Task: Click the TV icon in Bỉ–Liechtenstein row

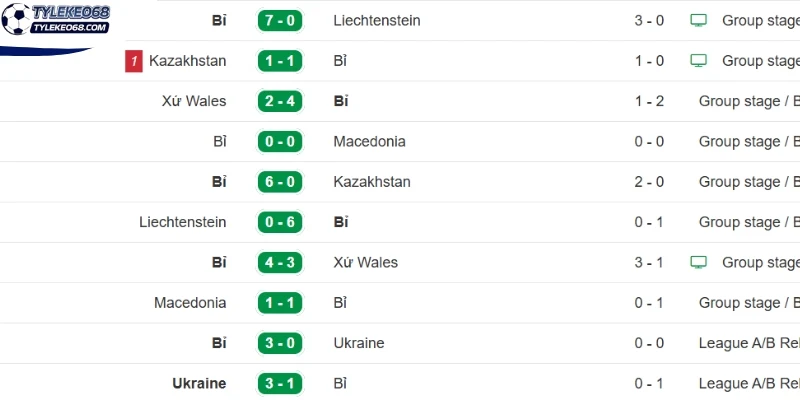Action: tap(698, 20)
